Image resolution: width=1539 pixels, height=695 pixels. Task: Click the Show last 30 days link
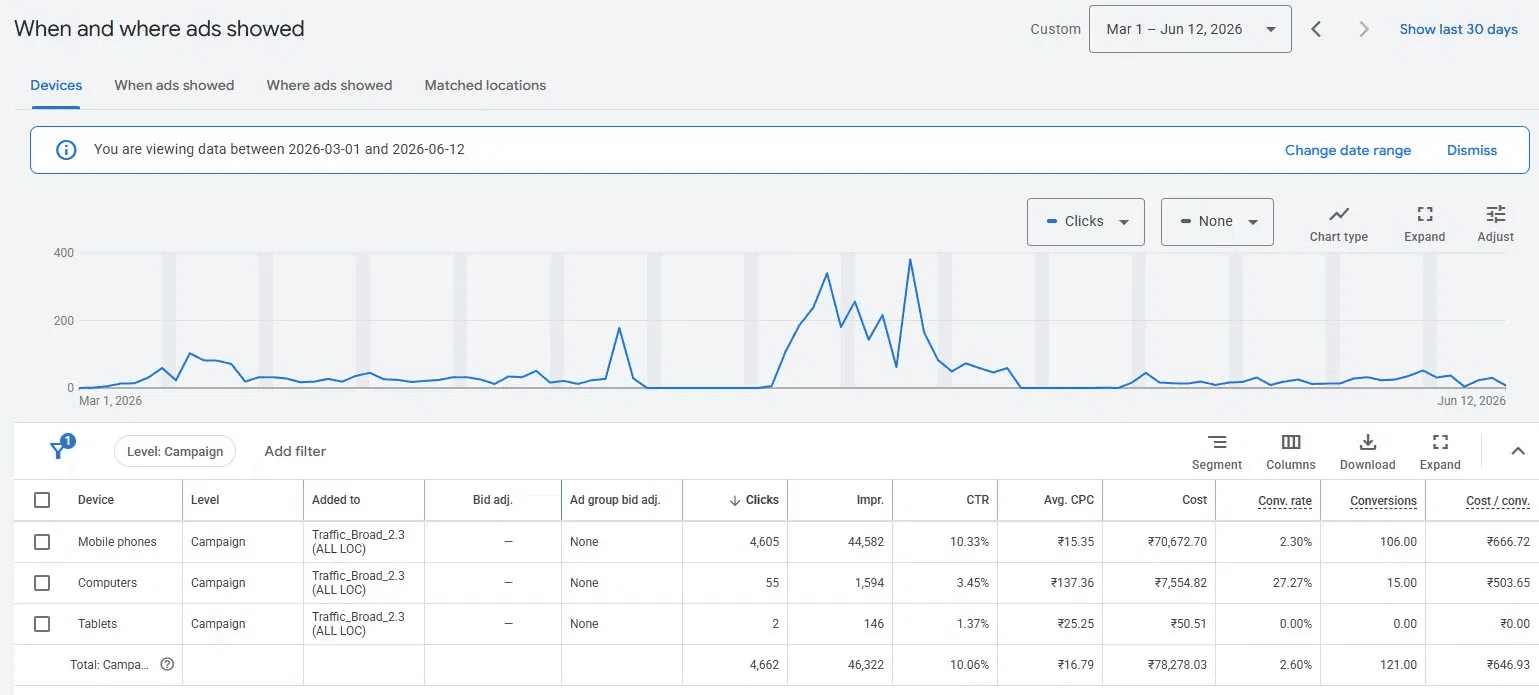[1458, 29]
